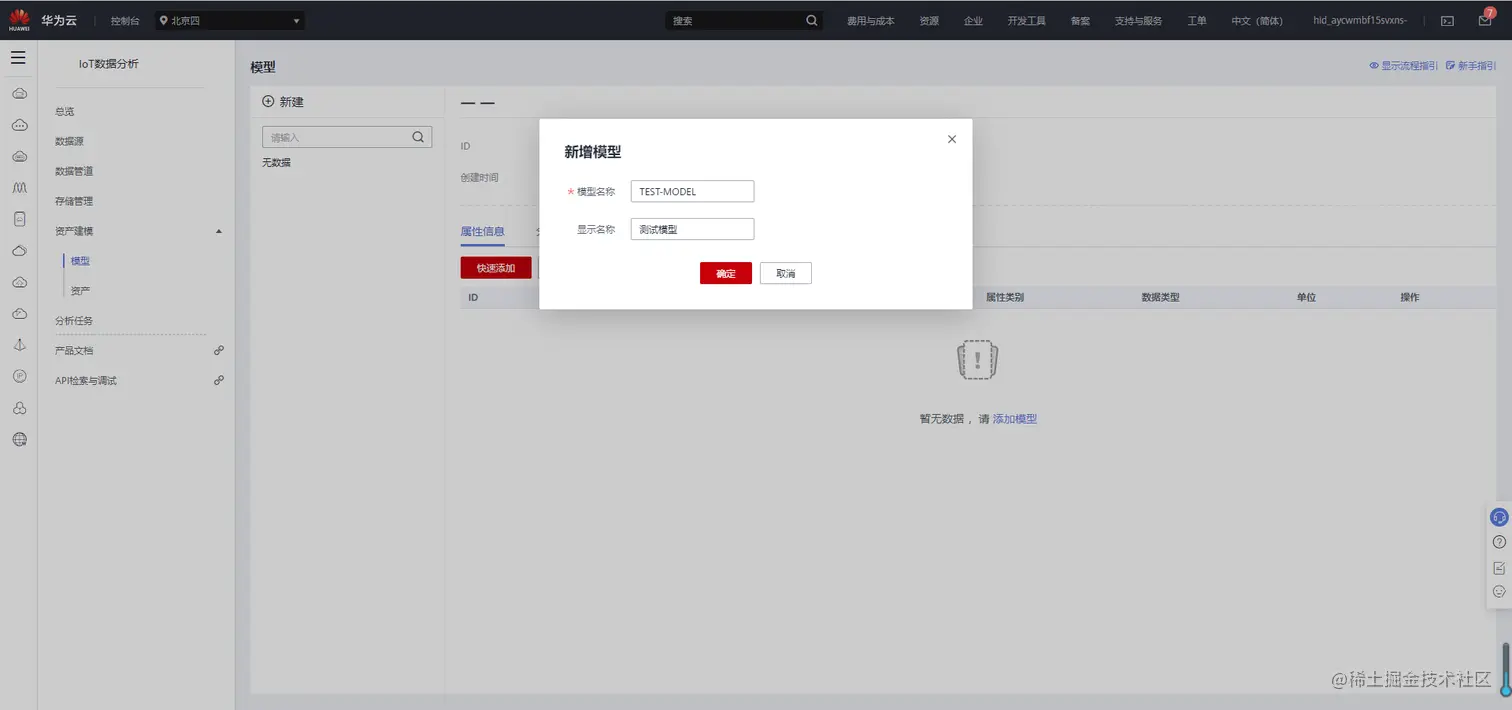Viewport: 1512px width, 710px height.
Task: Open 开发工具 top menu
Action: 1027,20
